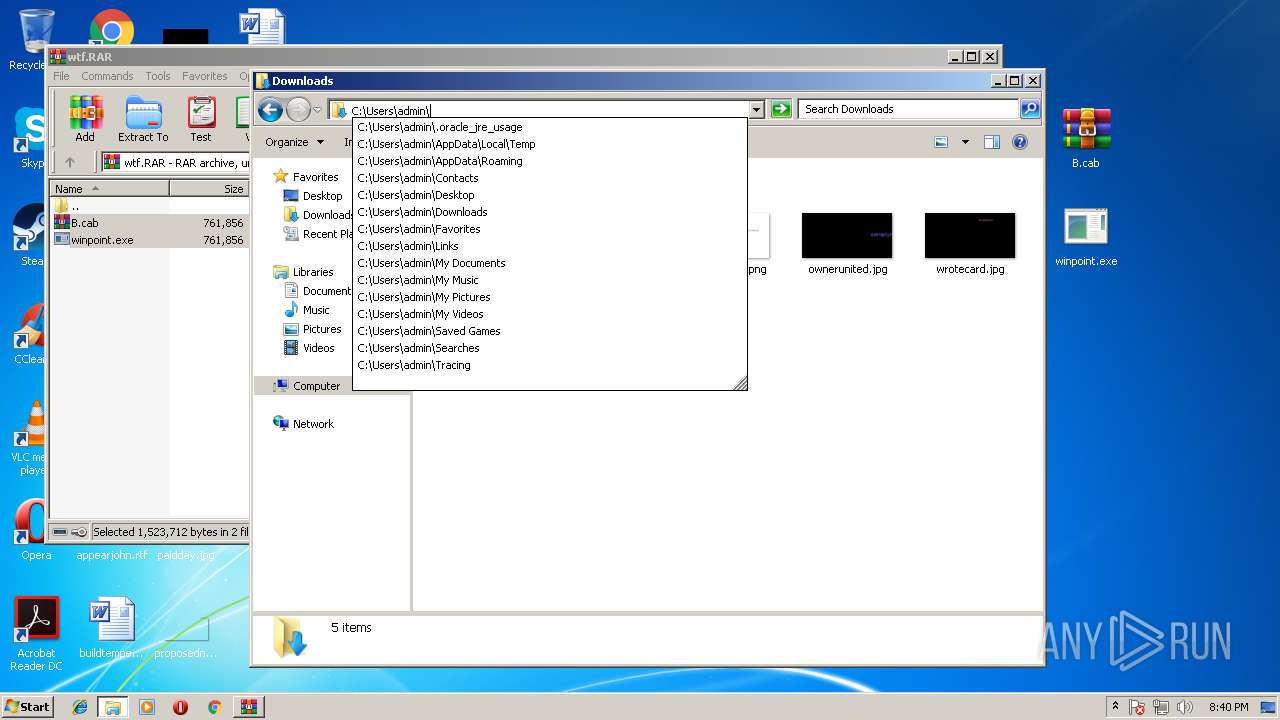Choose C:\Users\admin\My Videos suggestion
This screenshot has height=720, width=1280.
[x=550, y=314]
